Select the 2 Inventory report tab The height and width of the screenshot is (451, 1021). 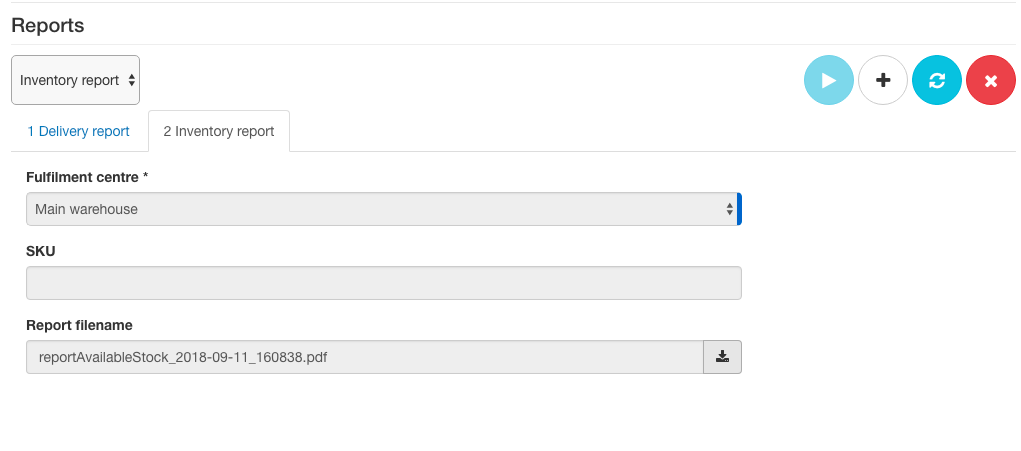point(219,131)
